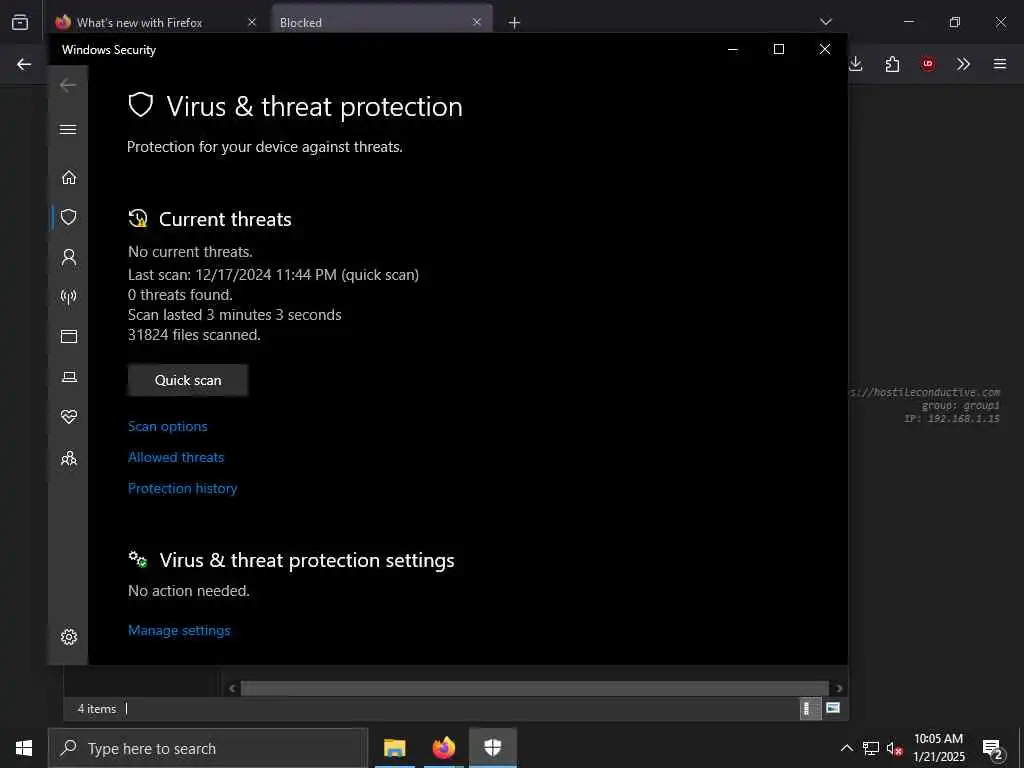This screenshot has height=768, width=1024.
Task: Open Allowed threats link
Action: point(176,457)
